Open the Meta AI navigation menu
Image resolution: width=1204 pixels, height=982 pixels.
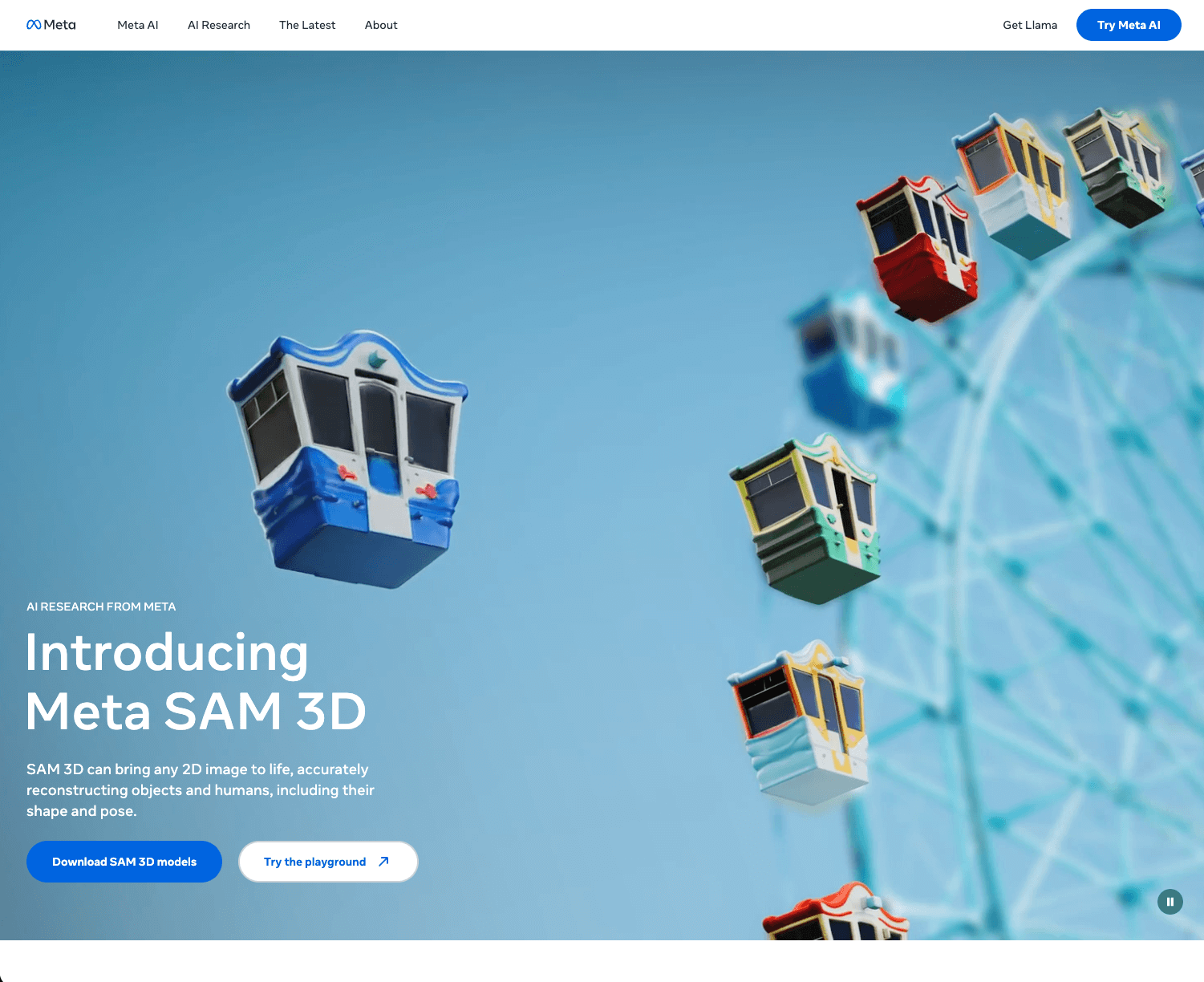click(x=137, y=25)
